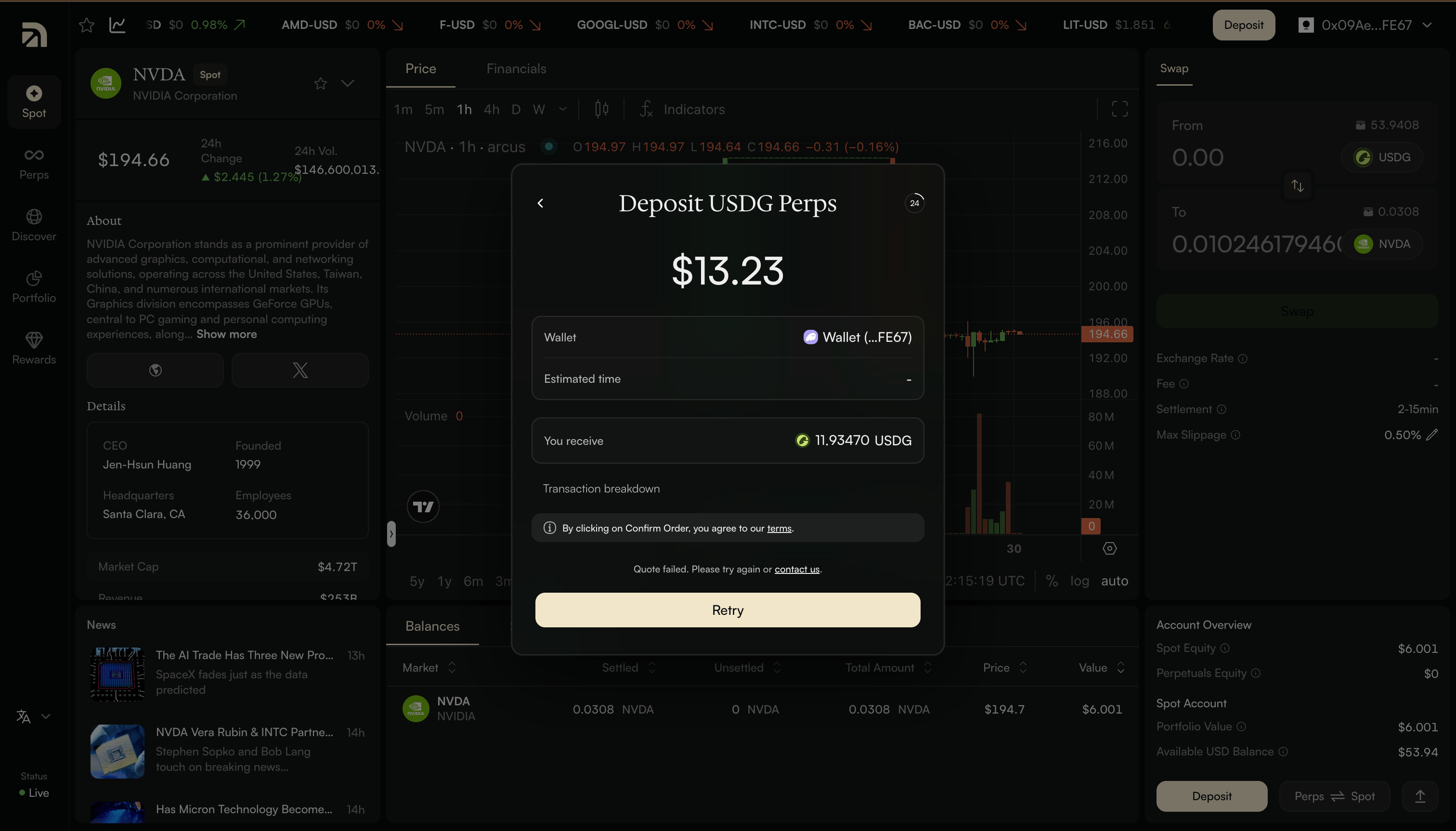The image size is (1456, 831).
Task: Click the withdraw upload arrow button
Action: tap(1420, 796)
